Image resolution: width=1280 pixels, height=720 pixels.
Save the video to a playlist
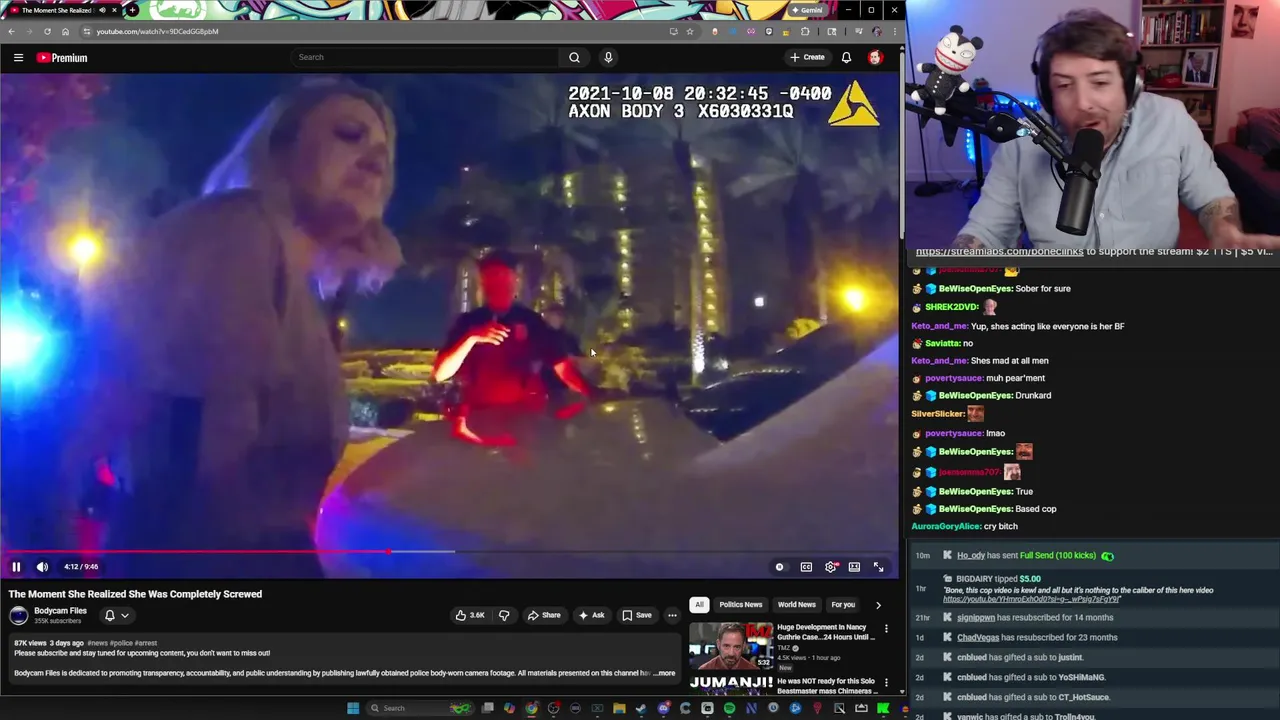click(637, 615)
